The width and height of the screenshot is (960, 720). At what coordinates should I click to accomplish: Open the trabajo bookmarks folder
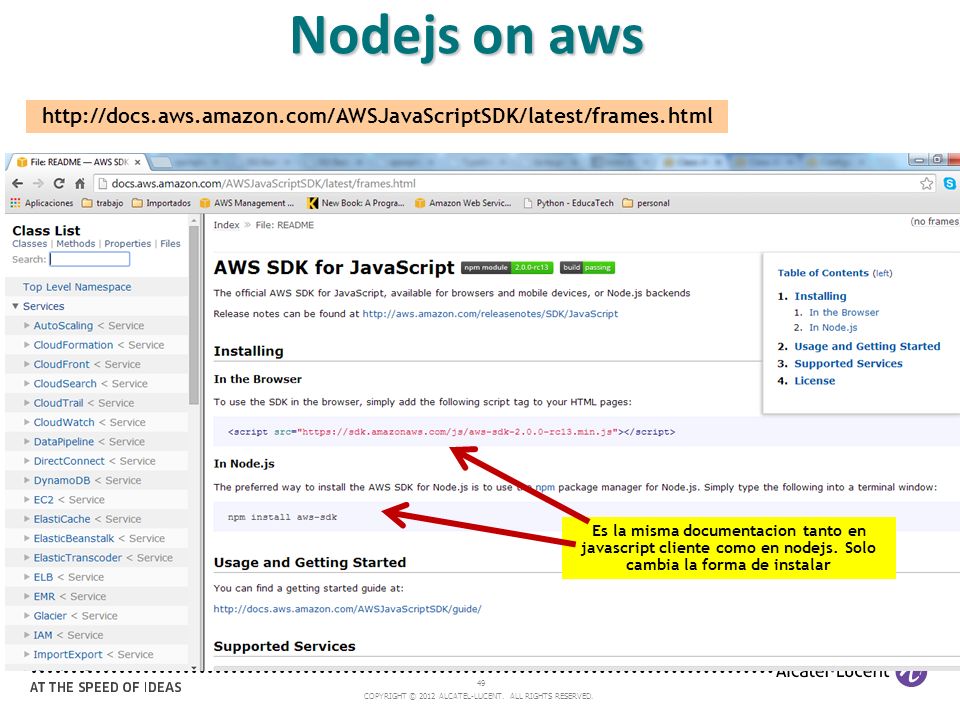click(x=102, y=203)
